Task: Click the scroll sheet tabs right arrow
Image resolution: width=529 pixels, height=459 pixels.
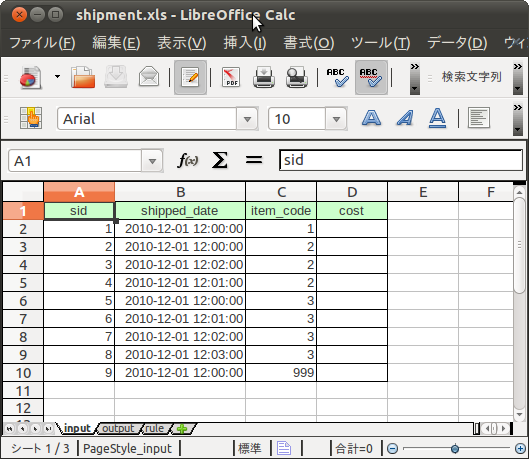Action: pyautogui.click(x=35, y=429)
